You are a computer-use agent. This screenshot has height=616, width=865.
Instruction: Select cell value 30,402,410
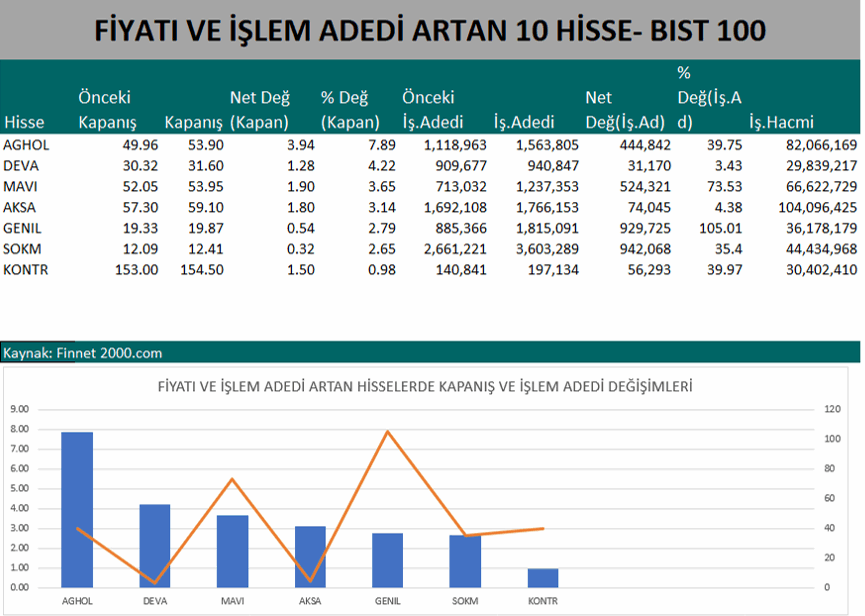(821, 270)
